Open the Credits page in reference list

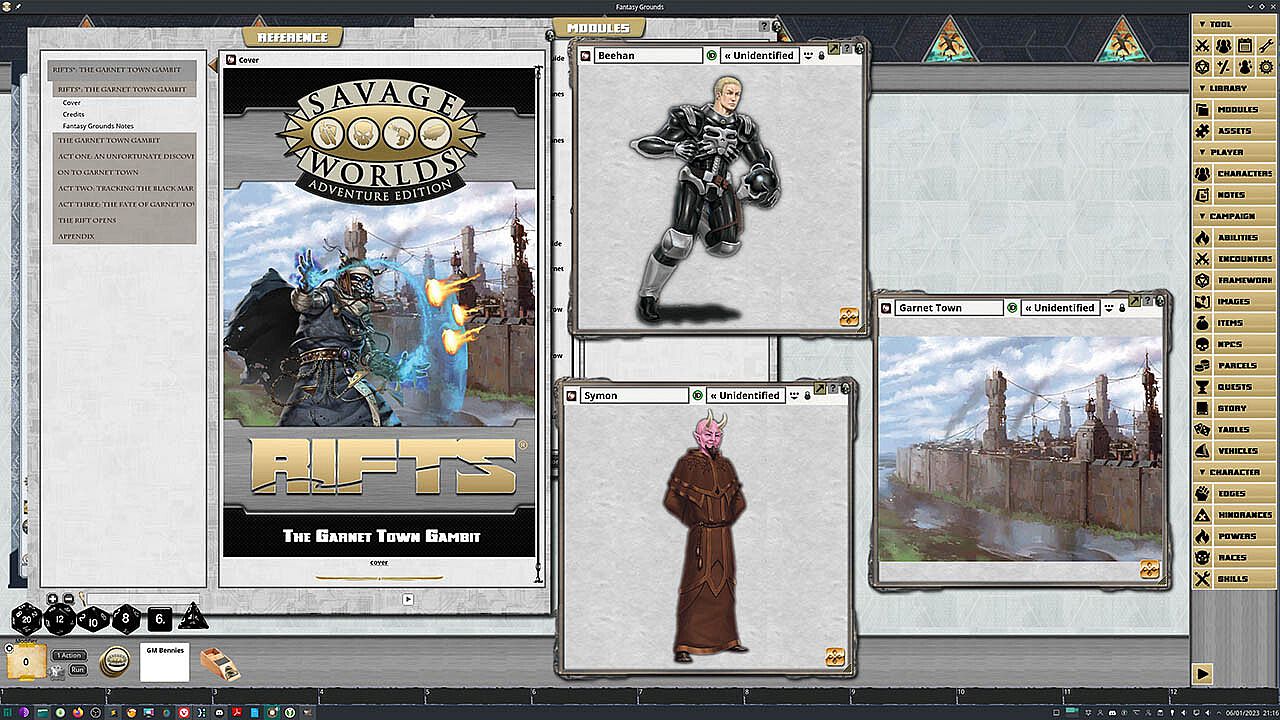tap(74, 115)
